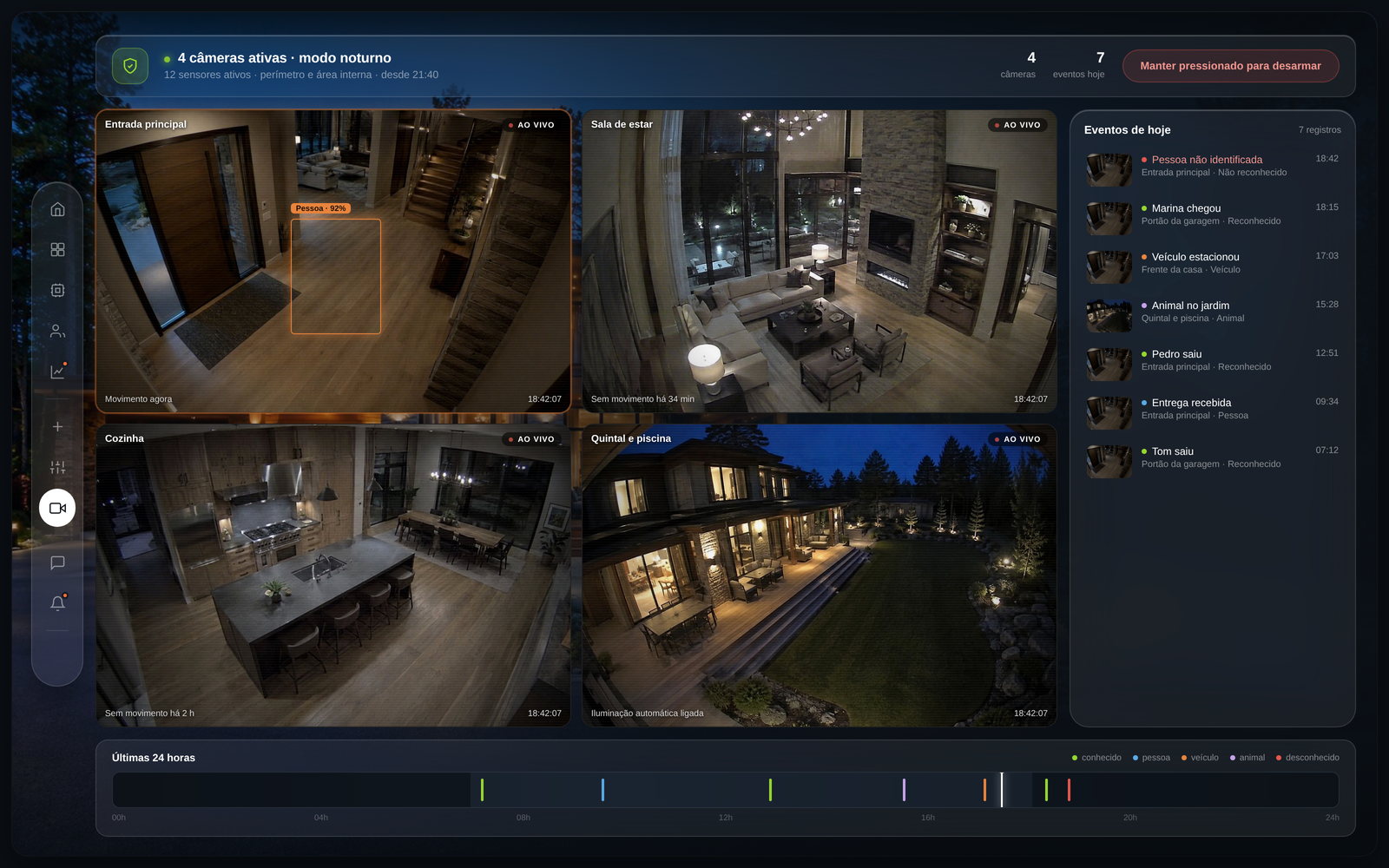Click the orange veículo marker on timeline
Viewport: 1389px width, 868px height.
coord(984,790)
